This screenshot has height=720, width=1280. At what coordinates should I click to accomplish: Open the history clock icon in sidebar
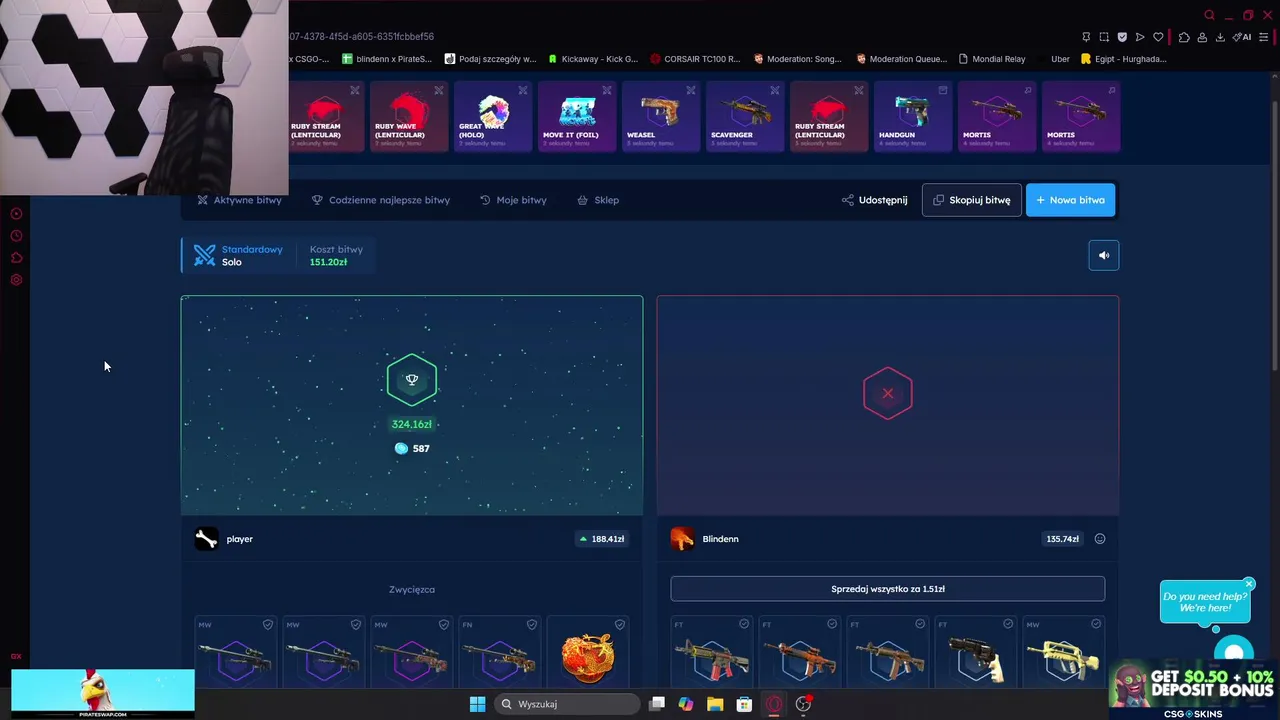(x=16, y=236)
